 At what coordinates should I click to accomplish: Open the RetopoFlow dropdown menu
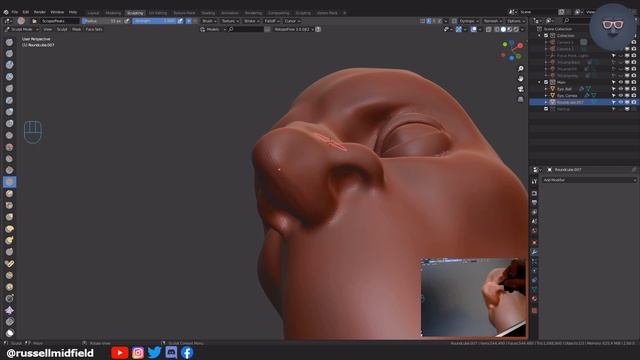click(x=294, y=29)
